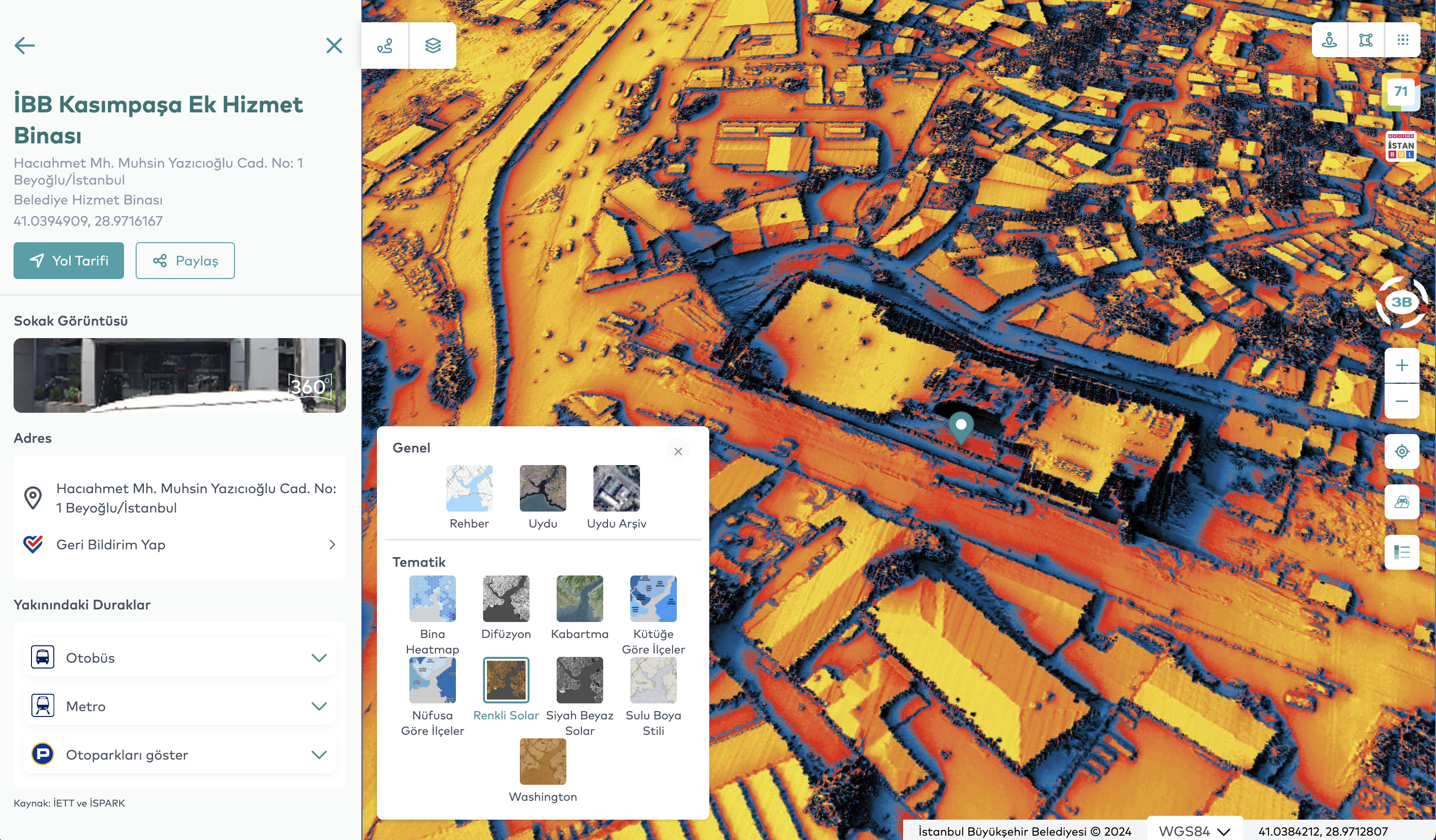Open the 360 street view thumbnail
Screen dimensions: 1436x840
(x=179, y=375)
